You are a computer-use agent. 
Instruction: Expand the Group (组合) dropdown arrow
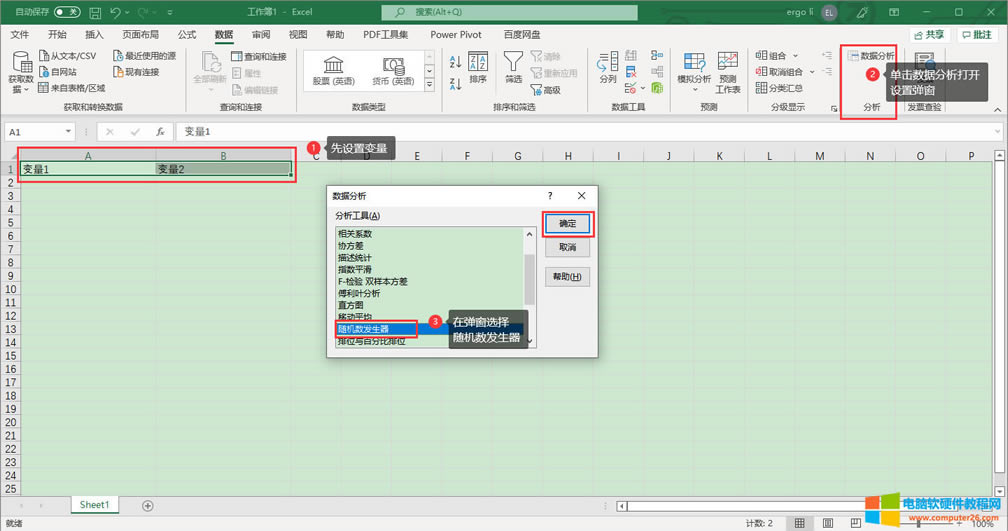pos(795,56)
